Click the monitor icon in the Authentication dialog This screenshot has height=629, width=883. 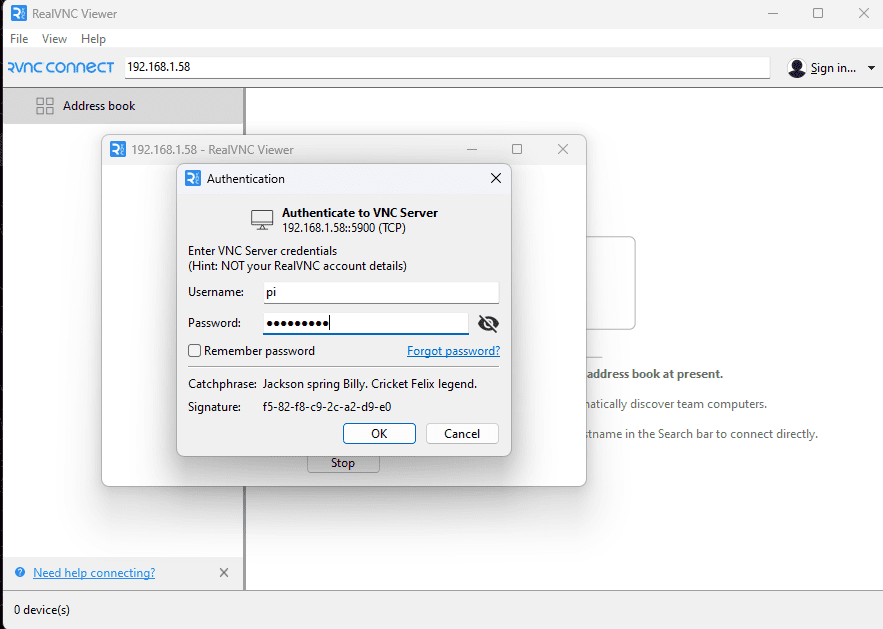point(261,219)
